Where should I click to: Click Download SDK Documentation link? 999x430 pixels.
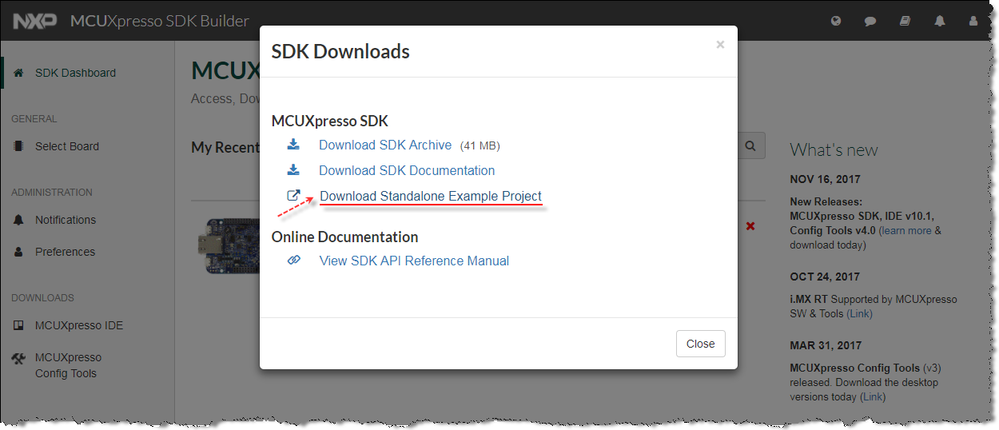pyautogui.click(x=406, y=170)
